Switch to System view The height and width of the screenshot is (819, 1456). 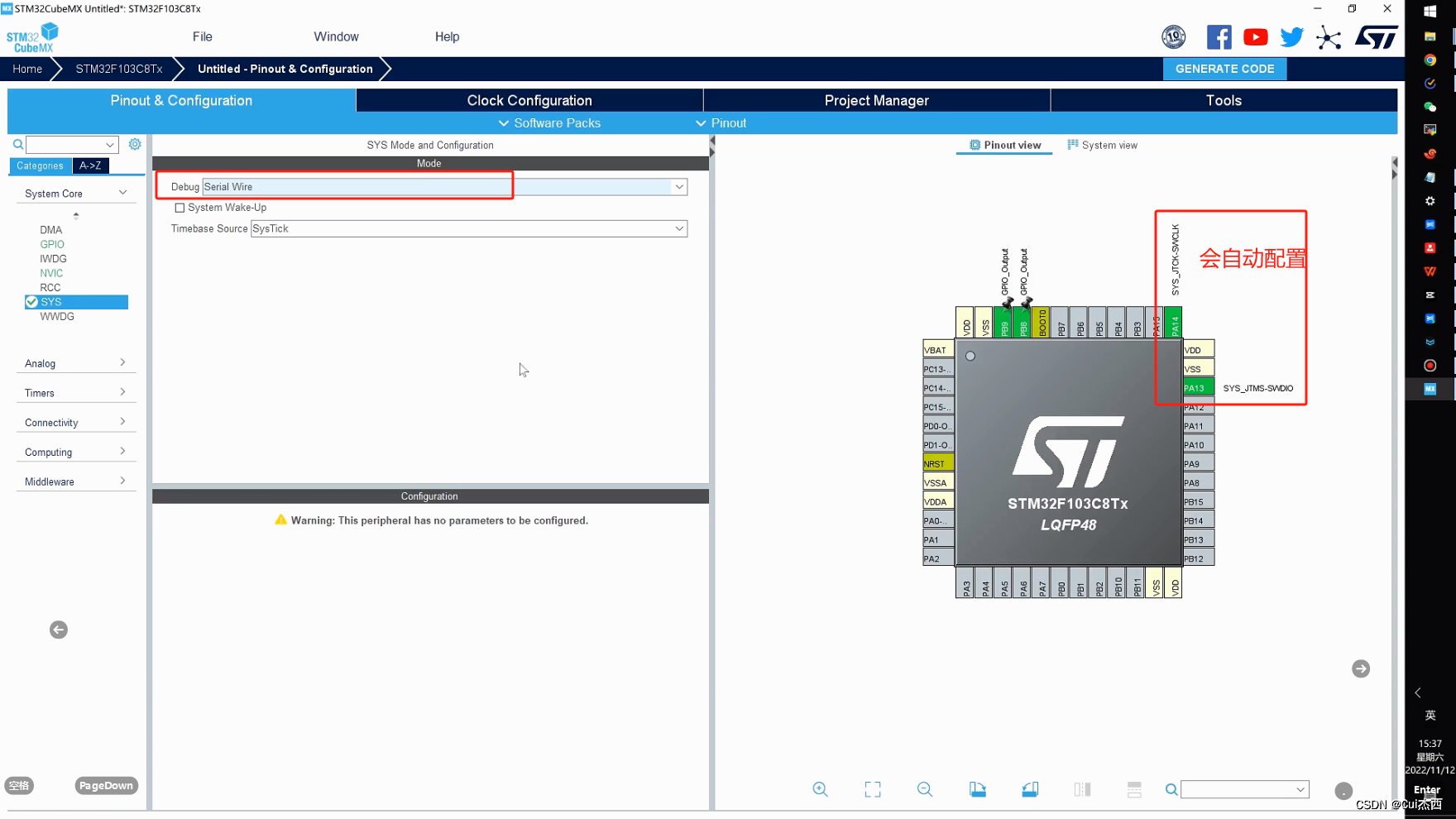pos(1102,145)
